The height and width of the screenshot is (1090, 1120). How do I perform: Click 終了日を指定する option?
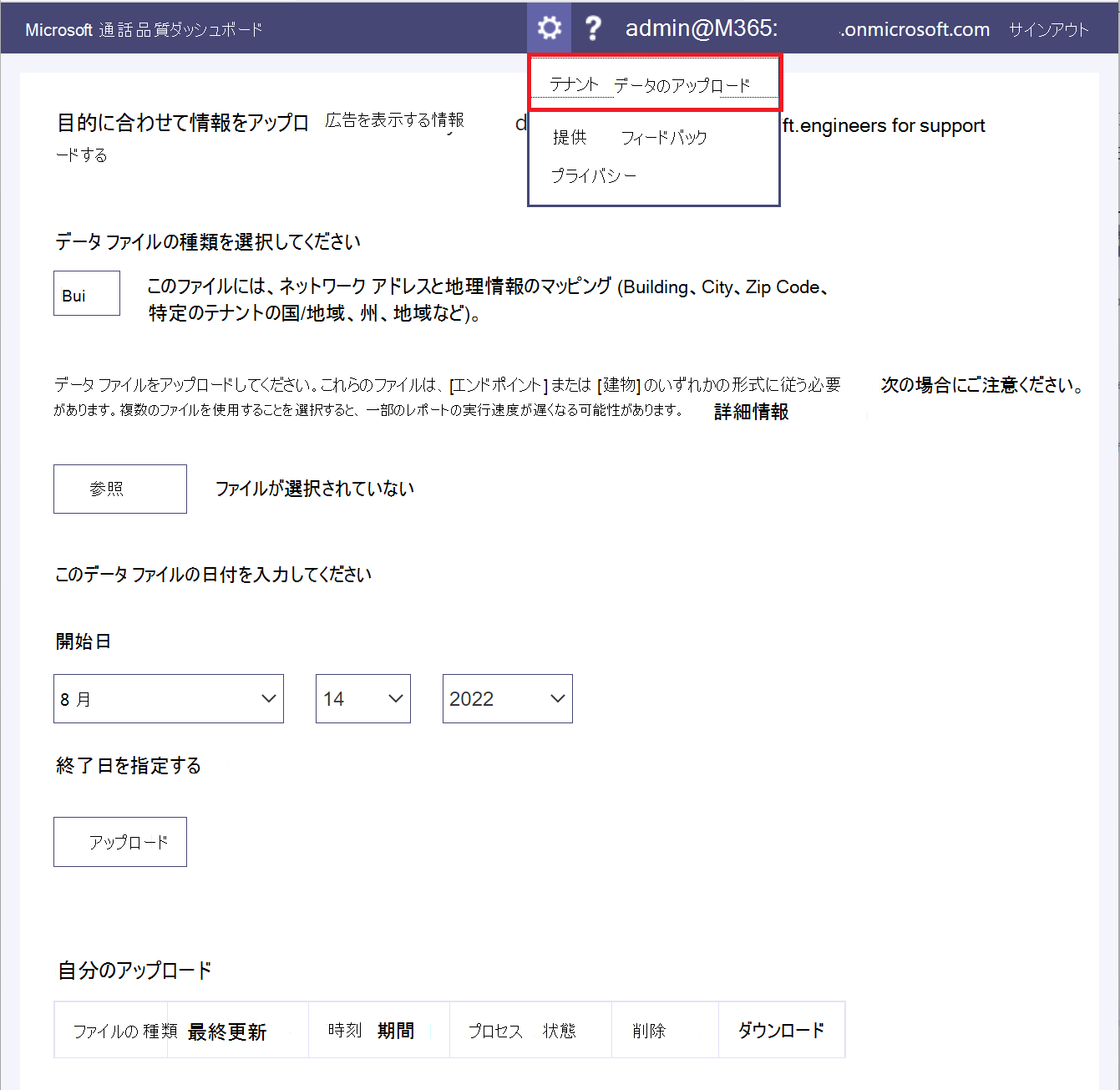click(x=129, y=765)
